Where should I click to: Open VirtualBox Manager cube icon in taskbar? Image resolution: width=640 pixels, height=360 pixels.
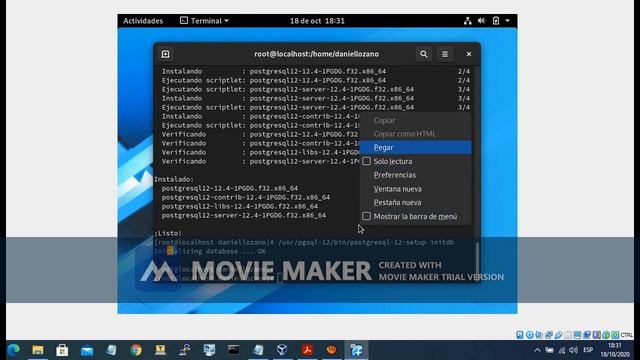point(282,350)
